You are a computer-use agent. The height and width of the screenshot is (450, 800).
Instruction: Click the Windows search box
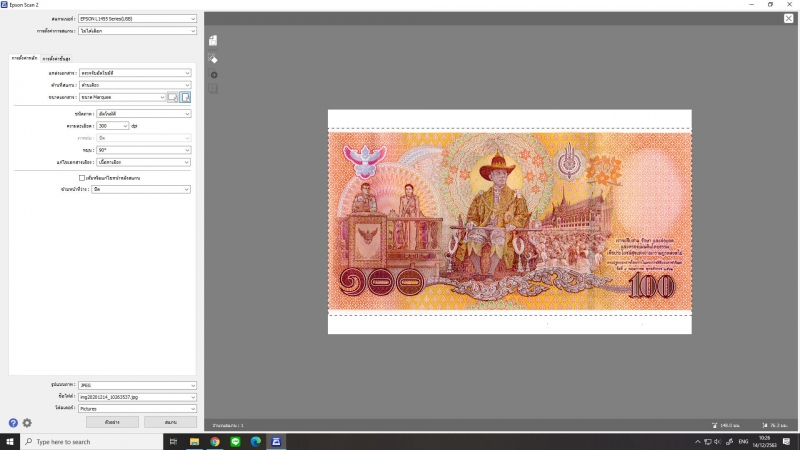pos(91,441)
